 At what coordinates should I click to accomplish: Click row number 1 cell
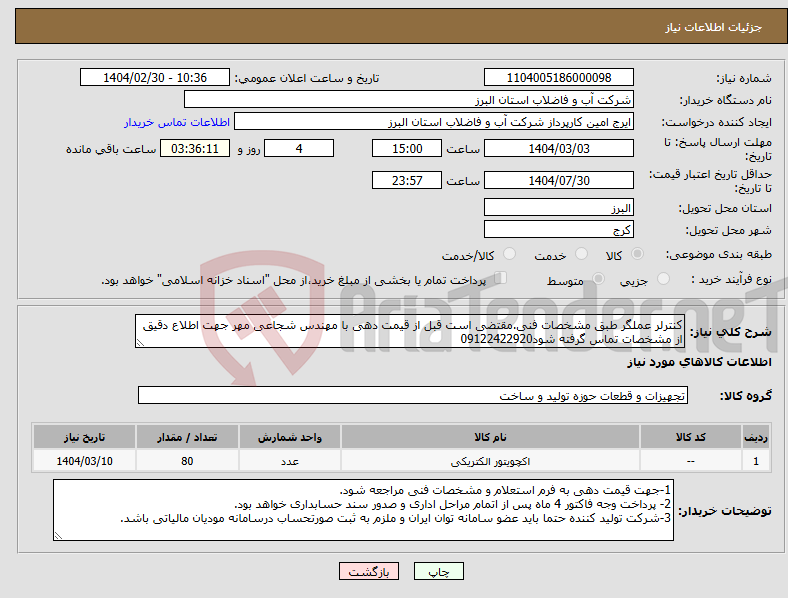[x=756, y=461]
